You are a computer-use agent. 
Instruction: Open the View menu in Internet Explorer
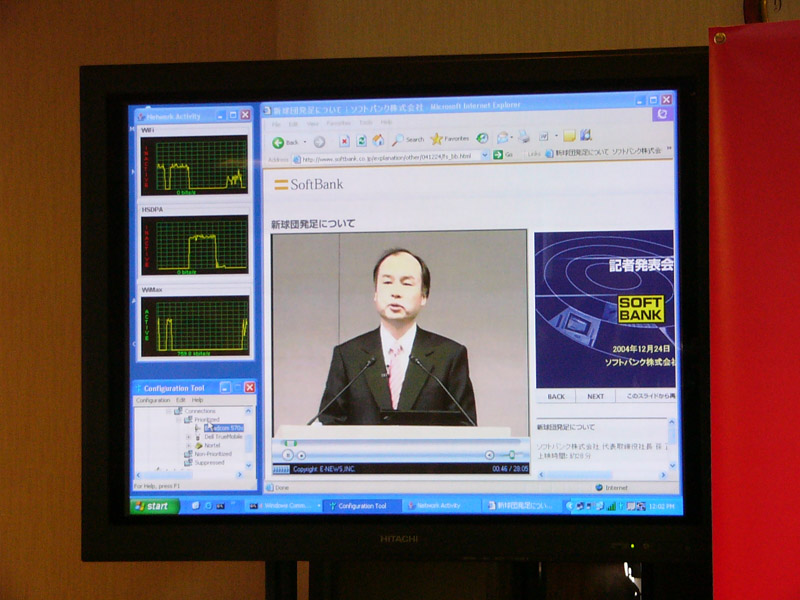coord(312,124)
